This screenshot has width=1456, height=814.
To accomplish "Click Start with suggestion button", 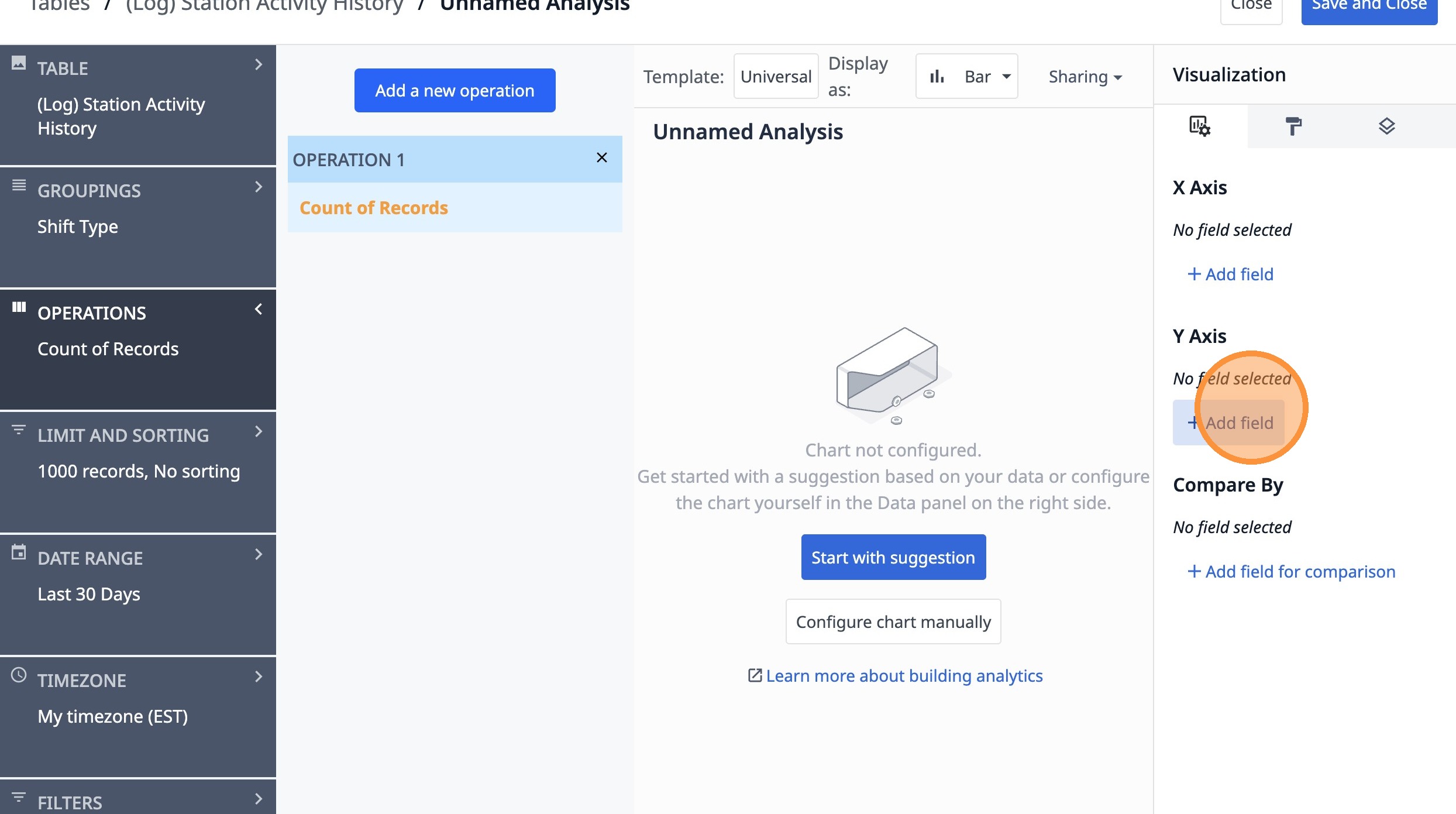I will [893, 557].
